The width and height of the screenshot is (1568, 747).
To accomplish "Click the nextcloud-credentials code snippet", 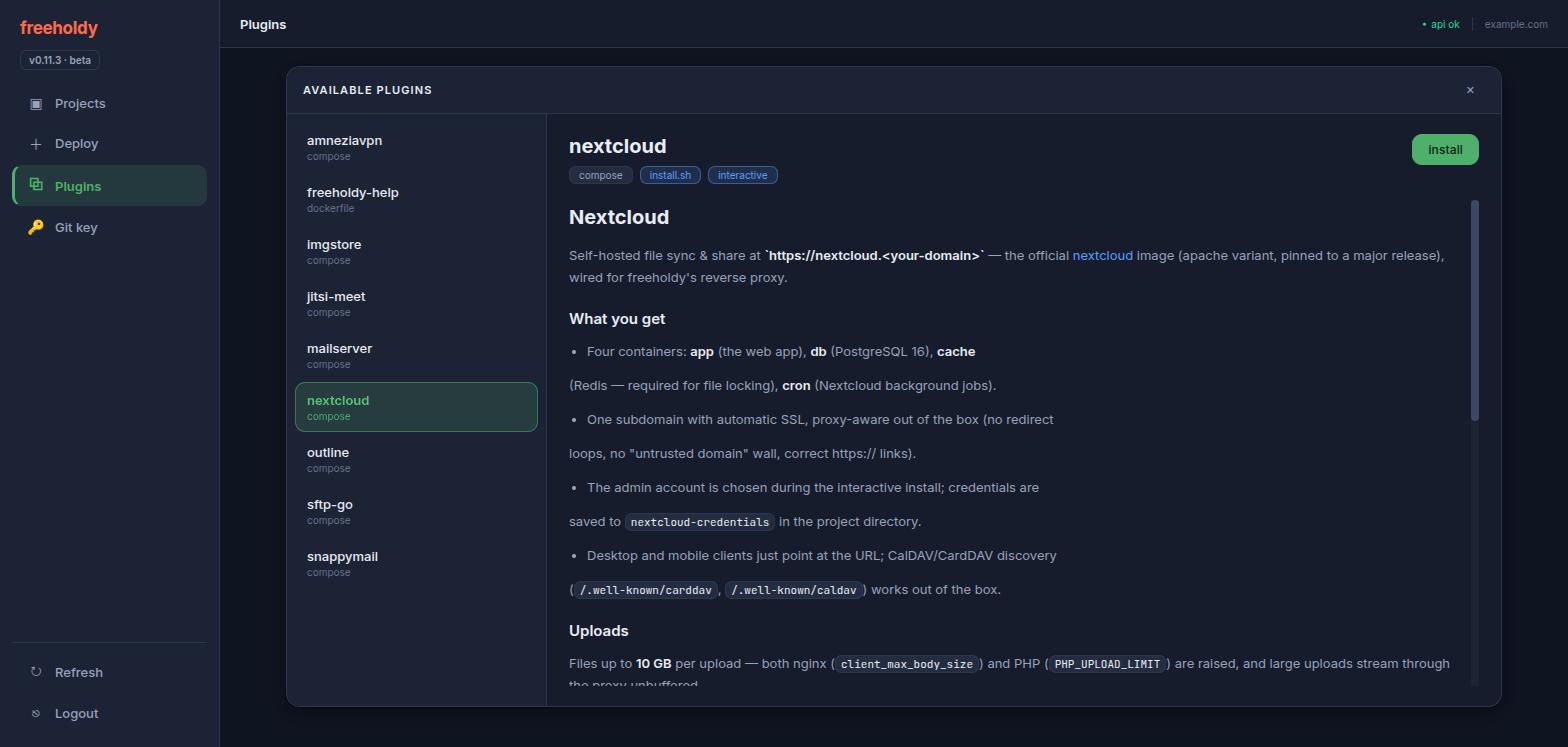I will tap(700, 522).
